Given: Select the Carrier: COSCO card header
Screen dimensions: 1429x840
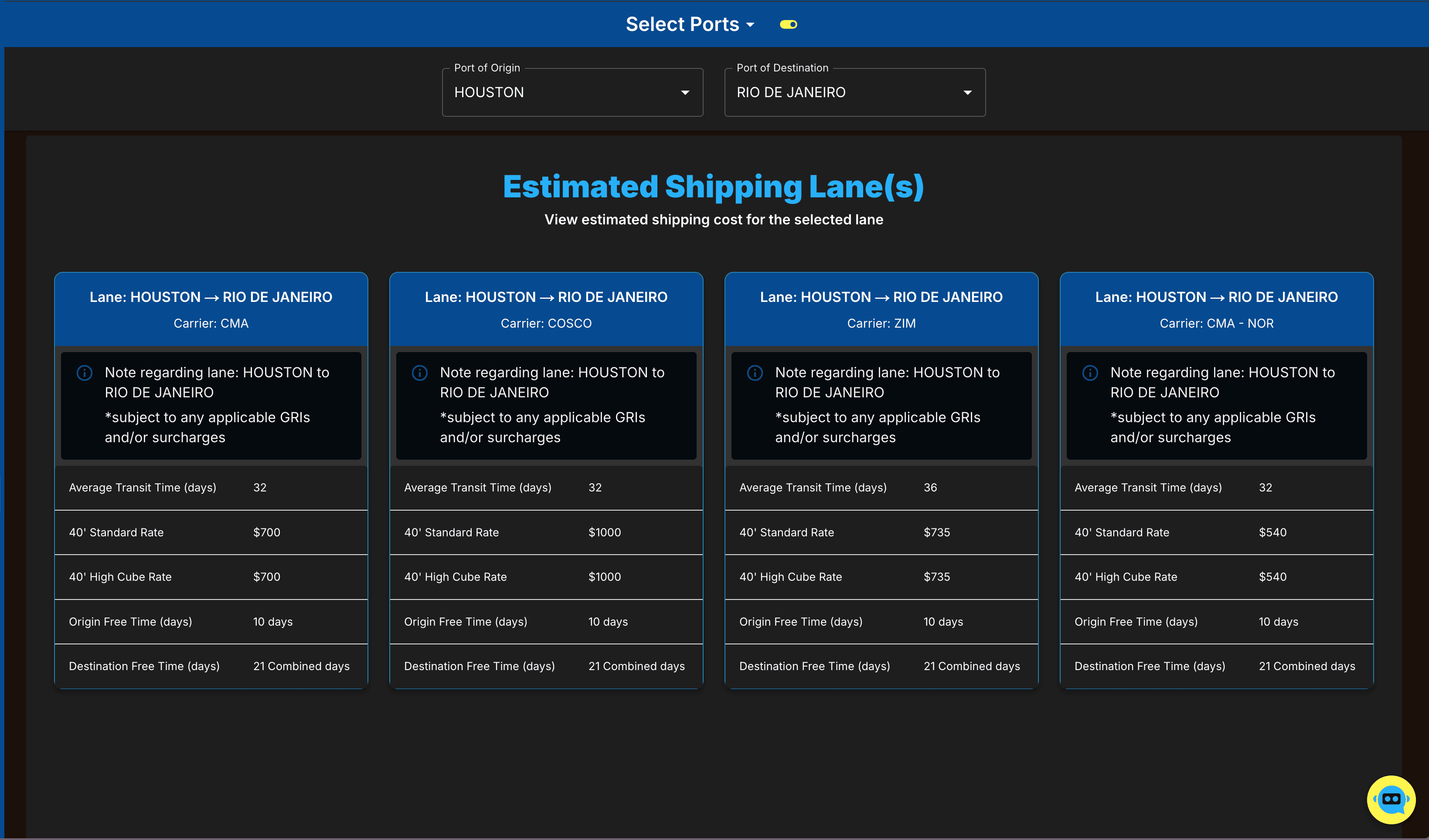Looking at the screenshot, I should pyautogui.click(x=546, y=309).
